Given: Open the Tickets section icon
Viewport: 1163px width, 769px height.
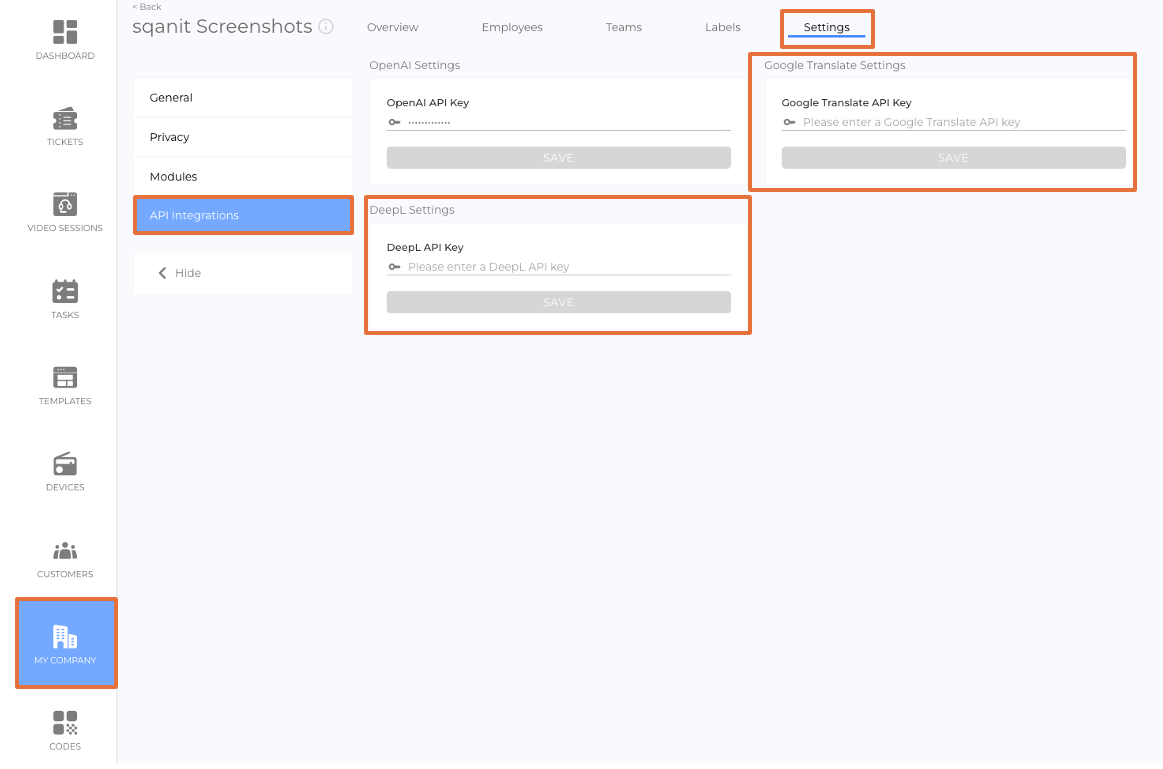Looking at the screenshot, I should tap(65, 119).
